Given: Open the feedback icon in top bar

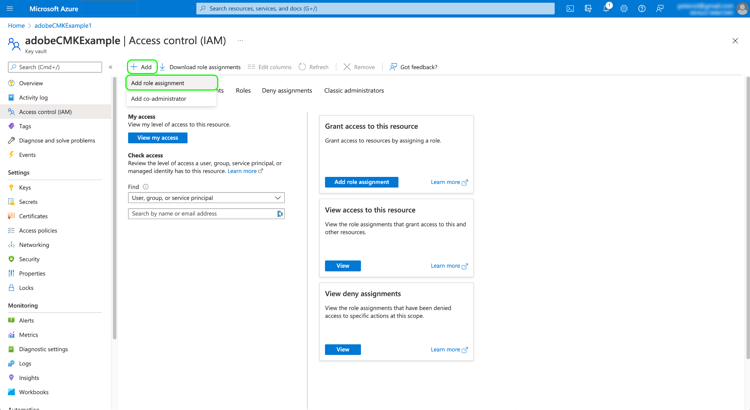Looking at the screenshot, I should (660, 9).
